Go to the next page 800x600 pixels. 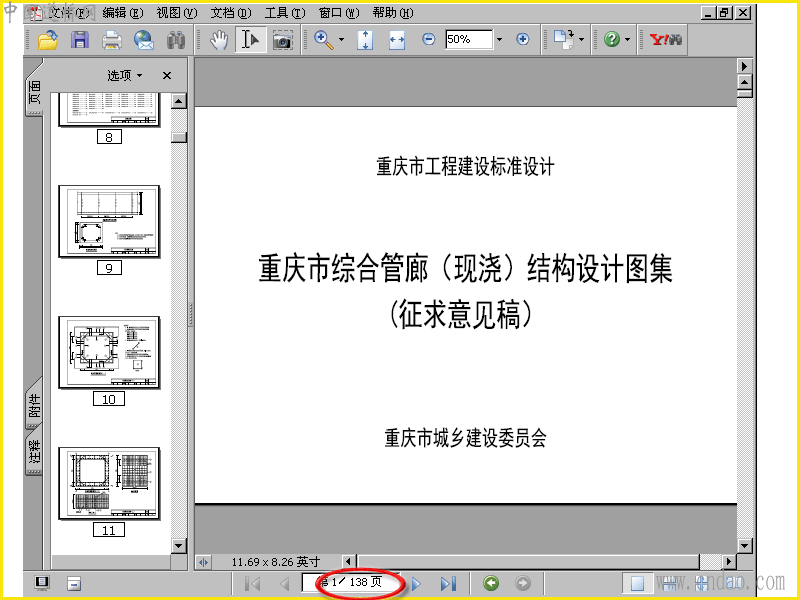(416, 583)
